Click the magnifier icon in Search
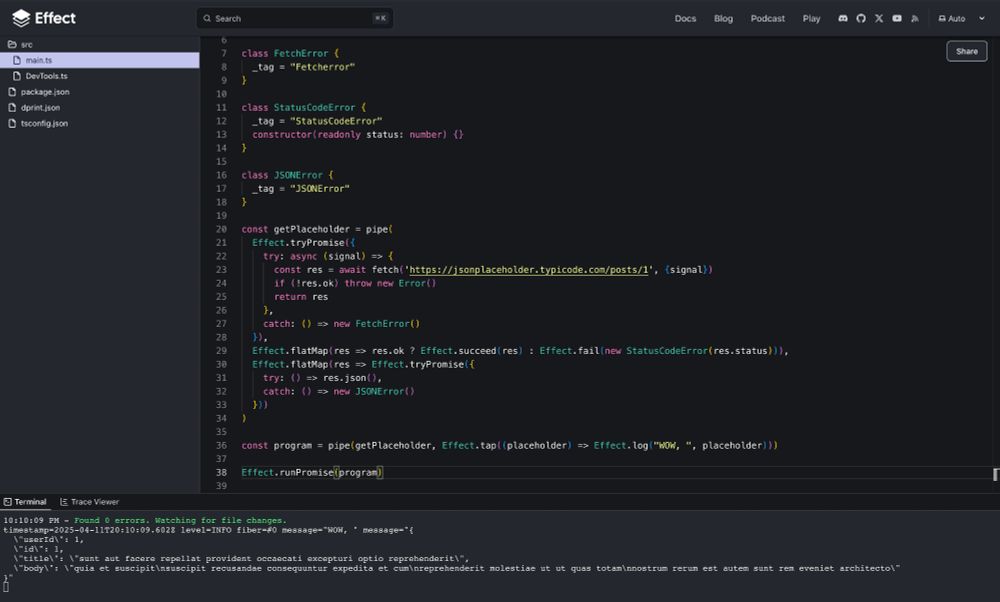This screenshot has height=602, width=1000. click(x=207, y=18)
